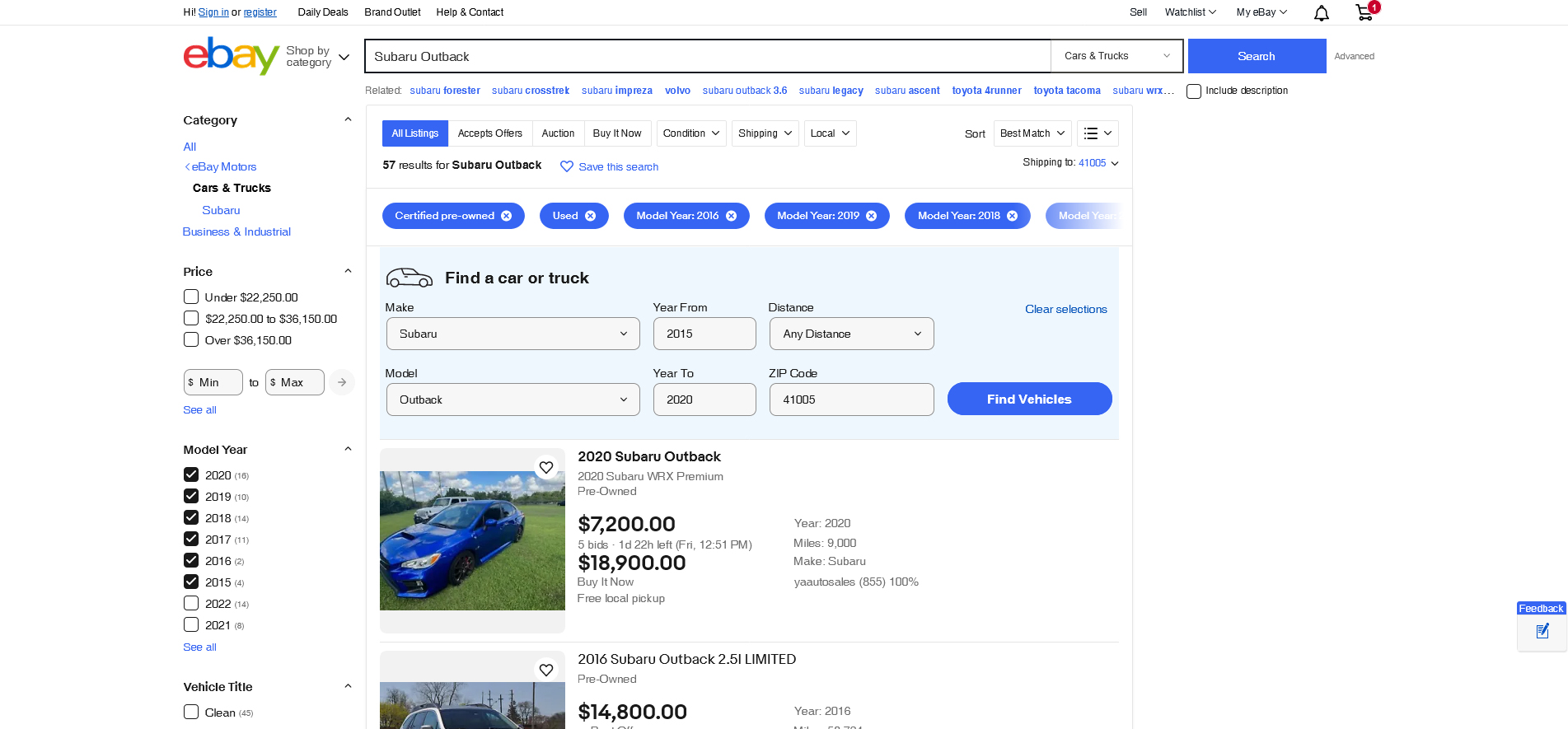Click the Sell link
The width and height of the screenshot is (1568, 729).
[x=1138, y=12]
